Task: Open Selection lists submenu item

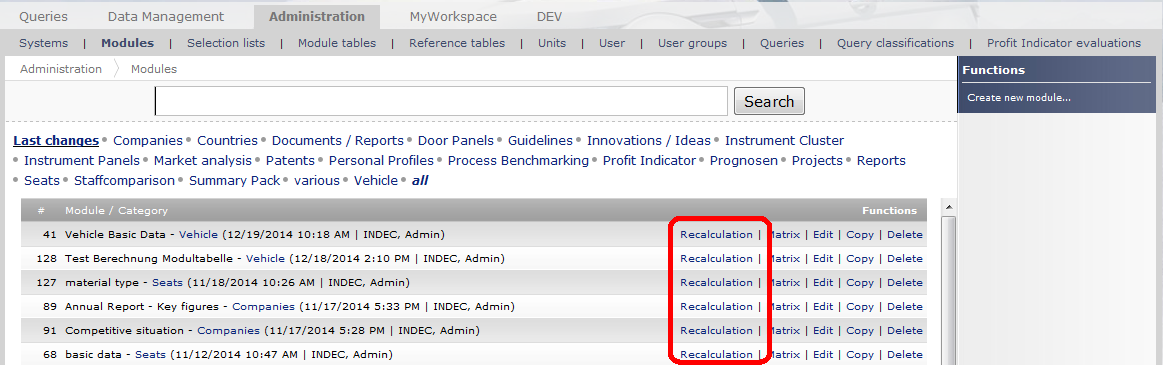Action: click(x=226, y=43)
